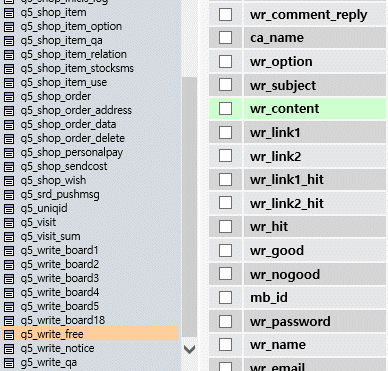
Task: Select the wr_content column checkbox
Action: [225, 109]
